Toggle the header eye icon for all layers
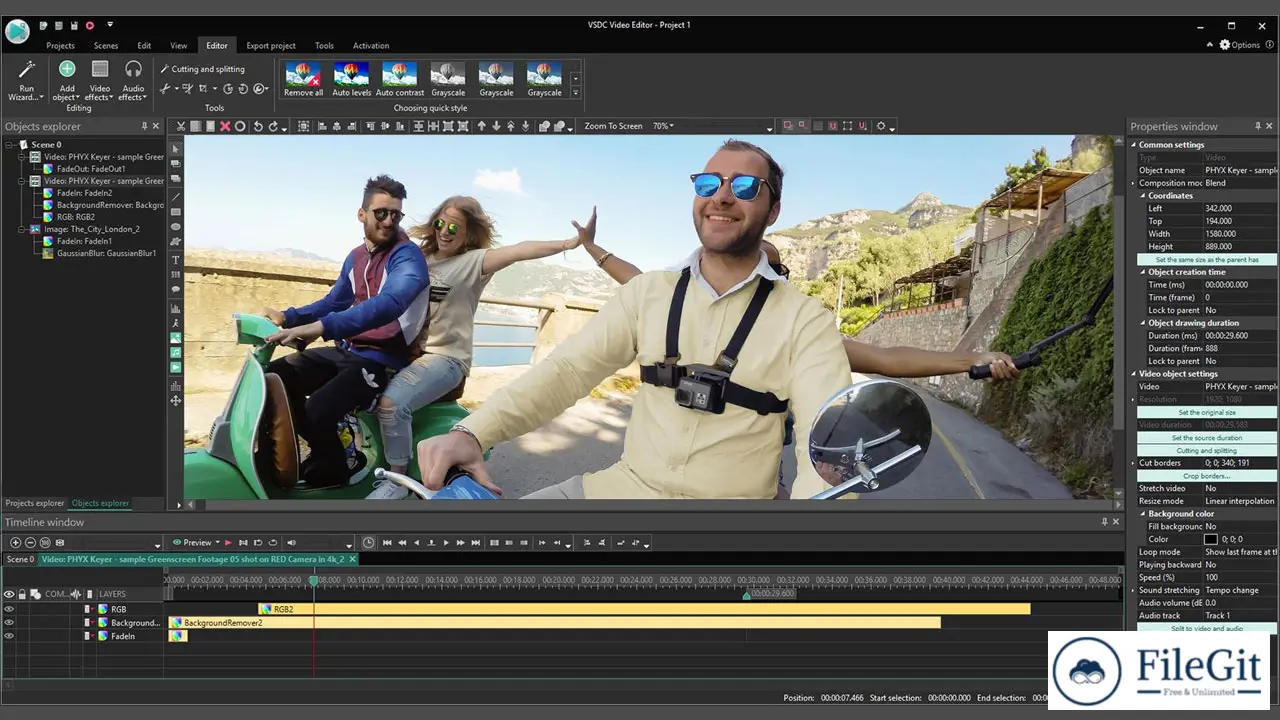The height and width of the screenshot is (720, 1280). (9, 594)
